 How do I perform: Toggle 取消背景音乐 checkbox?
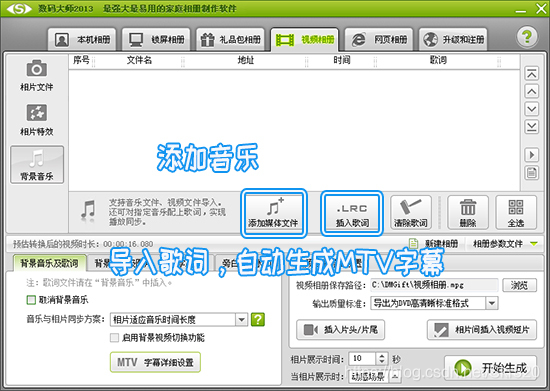(31, 300)
